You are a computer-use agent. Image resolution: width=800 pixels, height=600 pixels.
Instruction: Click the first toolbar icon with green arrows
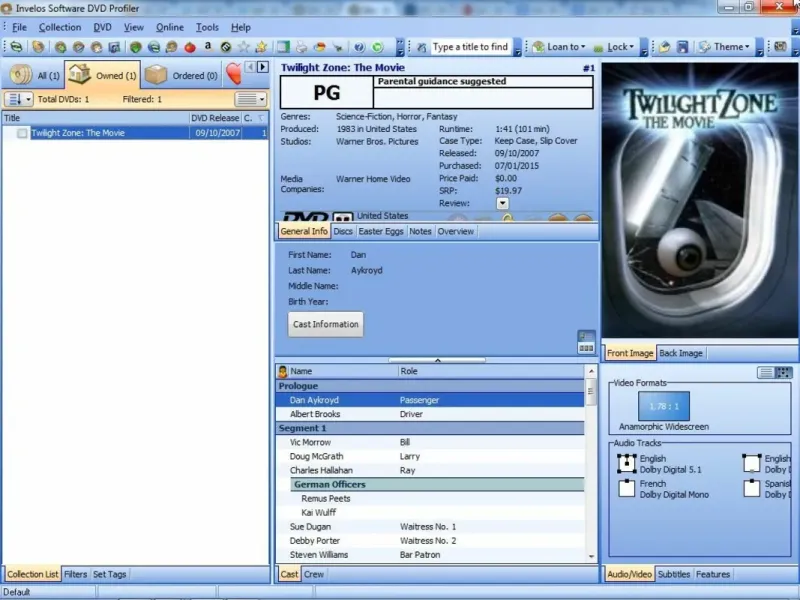[x=16, y=47]
